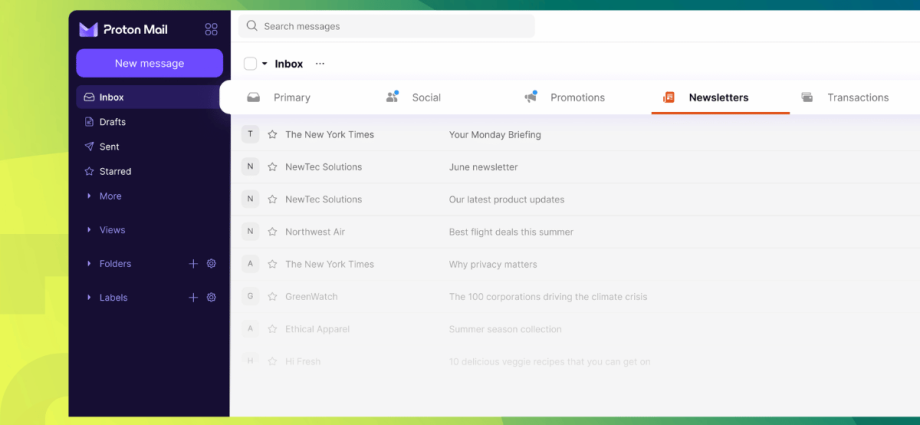The width and height of the screenshot is (920, 425).
Task: Add a new folder with plus icon
Action: click(193, 264)
